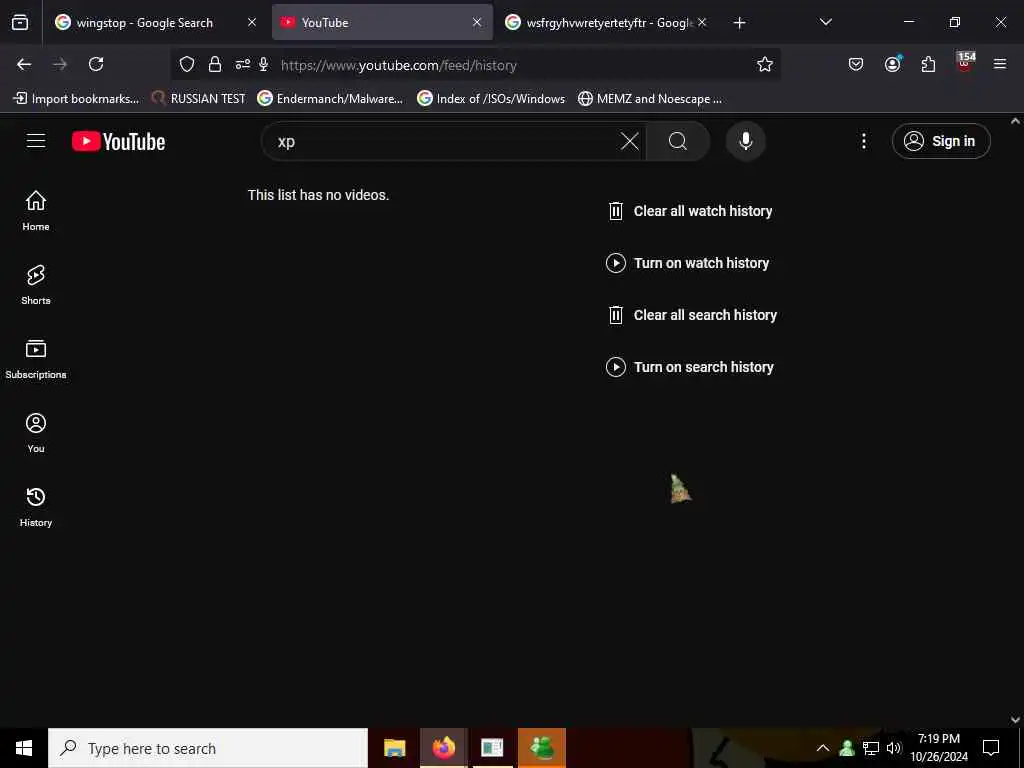This screenshot has width=1024, height=768.
Task: Turn on watch history
Action: [688, 263]
